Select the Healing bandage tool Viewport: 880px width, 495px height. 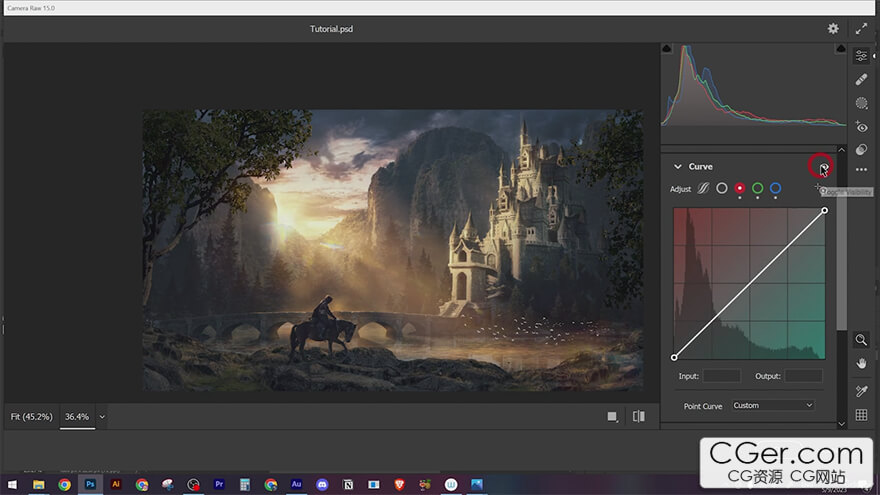point(861,79)
